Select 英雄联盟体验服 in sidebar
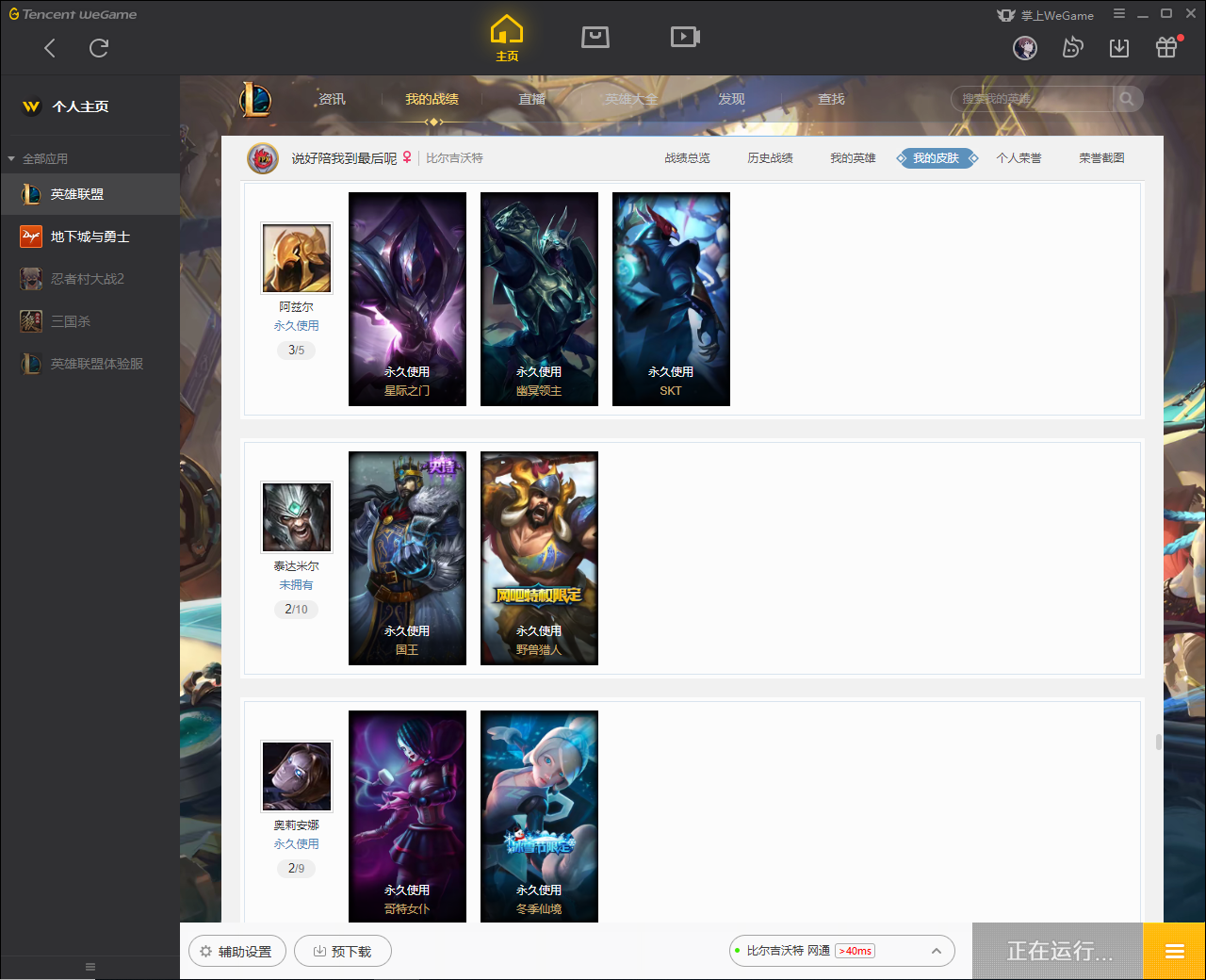The width and height of the screenshot is (1206, 980). coord(90,364)
